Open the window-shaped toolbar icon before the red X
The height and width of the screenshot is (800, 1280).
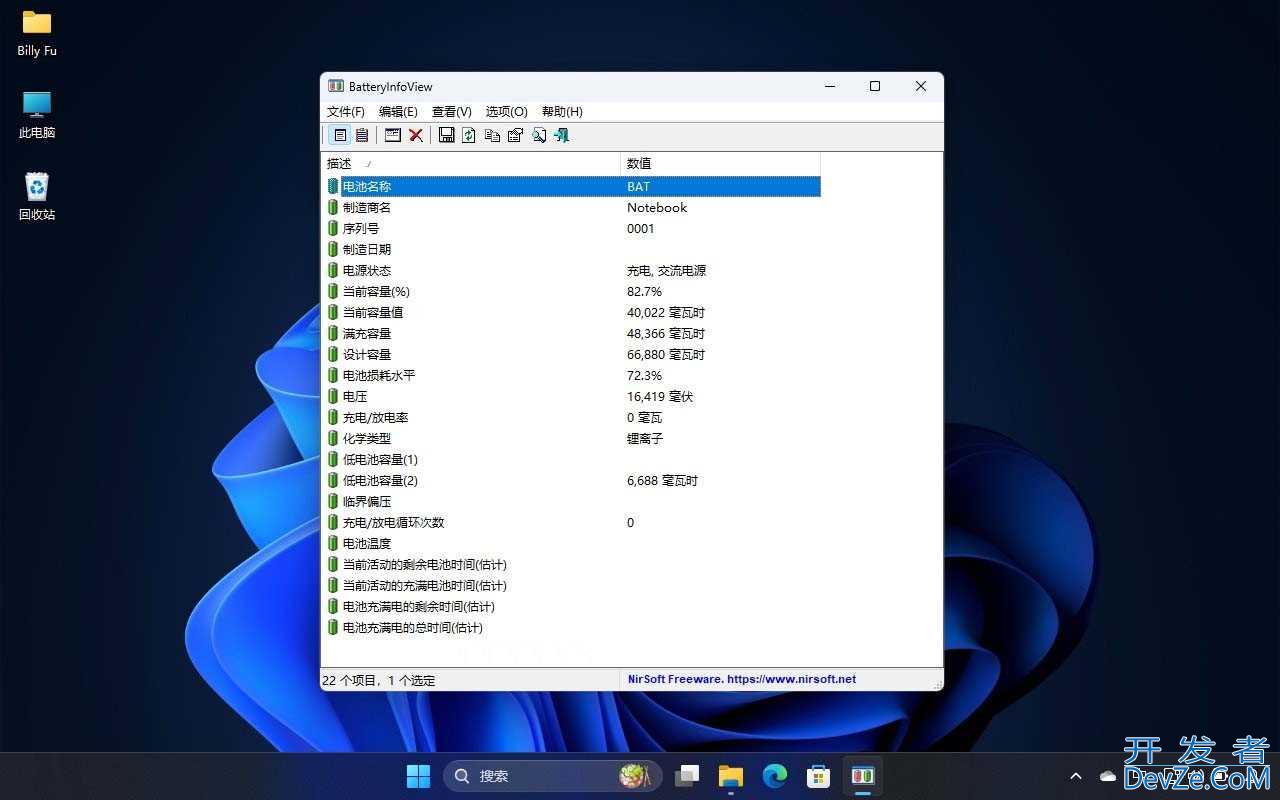pos(393,135)
